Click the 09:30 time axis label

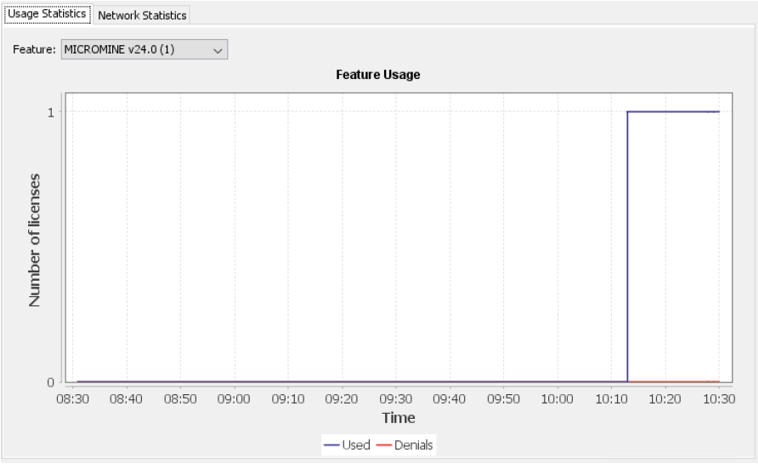395,399
